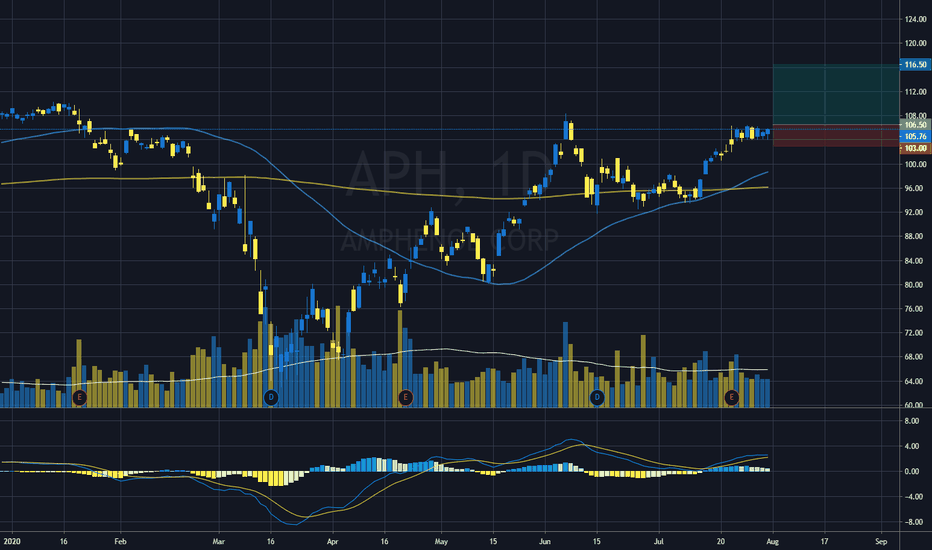Viewport: 932px width, 550px height.
Task: Click the Feb date axis label
Action: point(121,542)
